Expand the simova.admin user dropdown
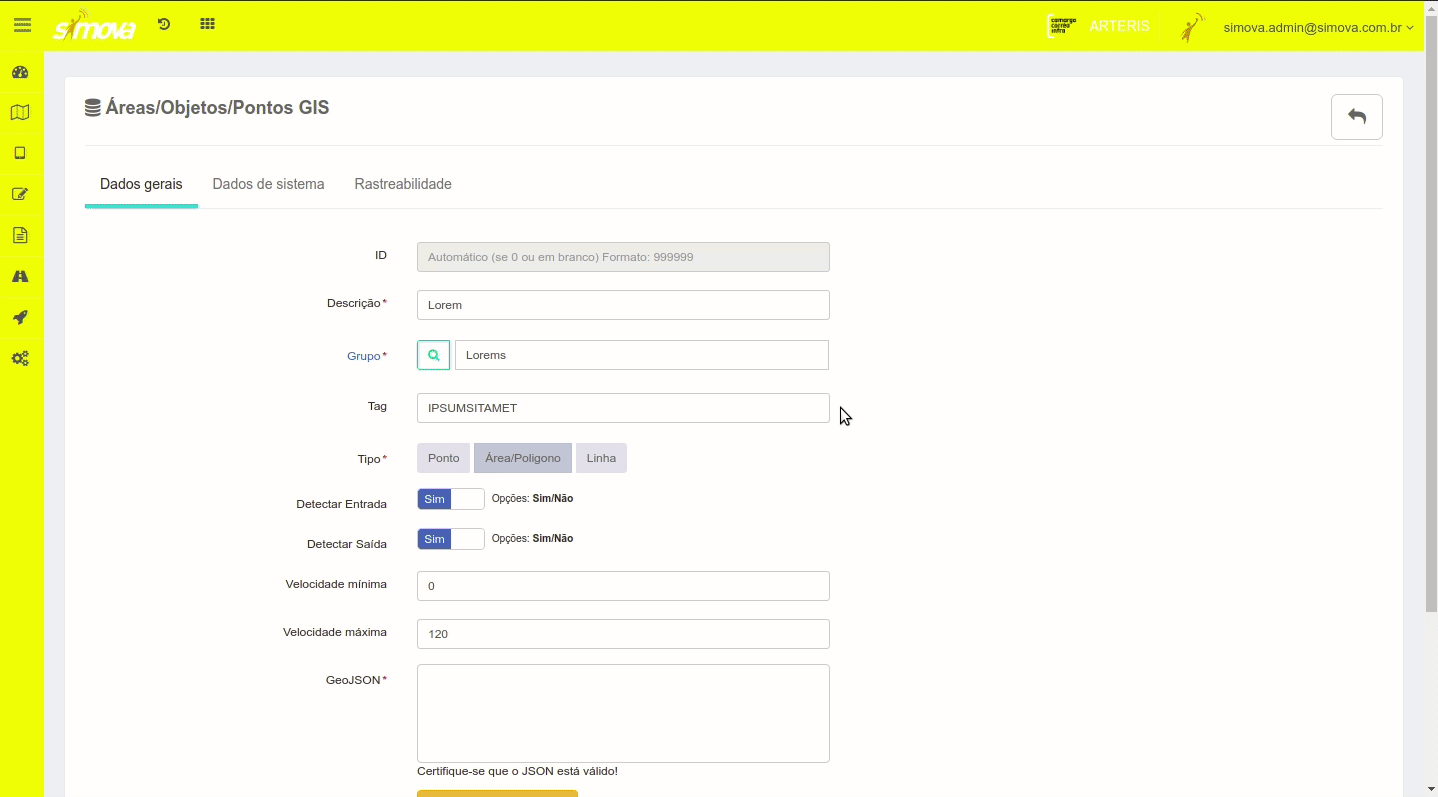The image size is (1438, 797). click(x=1317, y=27)
